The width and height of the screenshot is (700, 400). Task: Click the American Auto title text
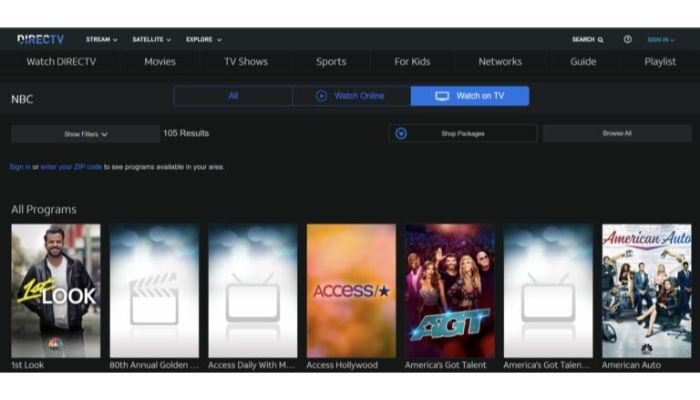[631, 365]
